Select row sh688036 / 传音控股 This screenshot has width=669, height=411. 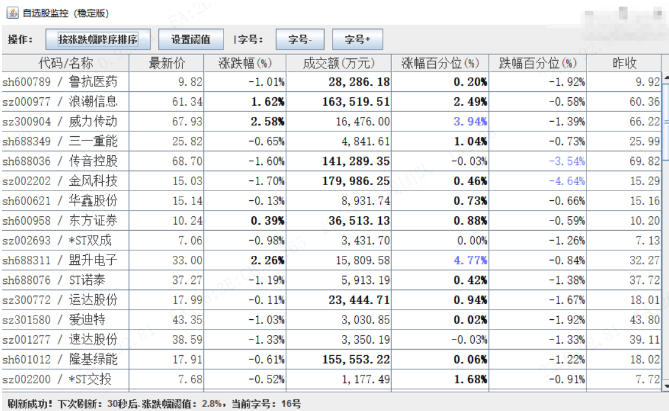332,161
